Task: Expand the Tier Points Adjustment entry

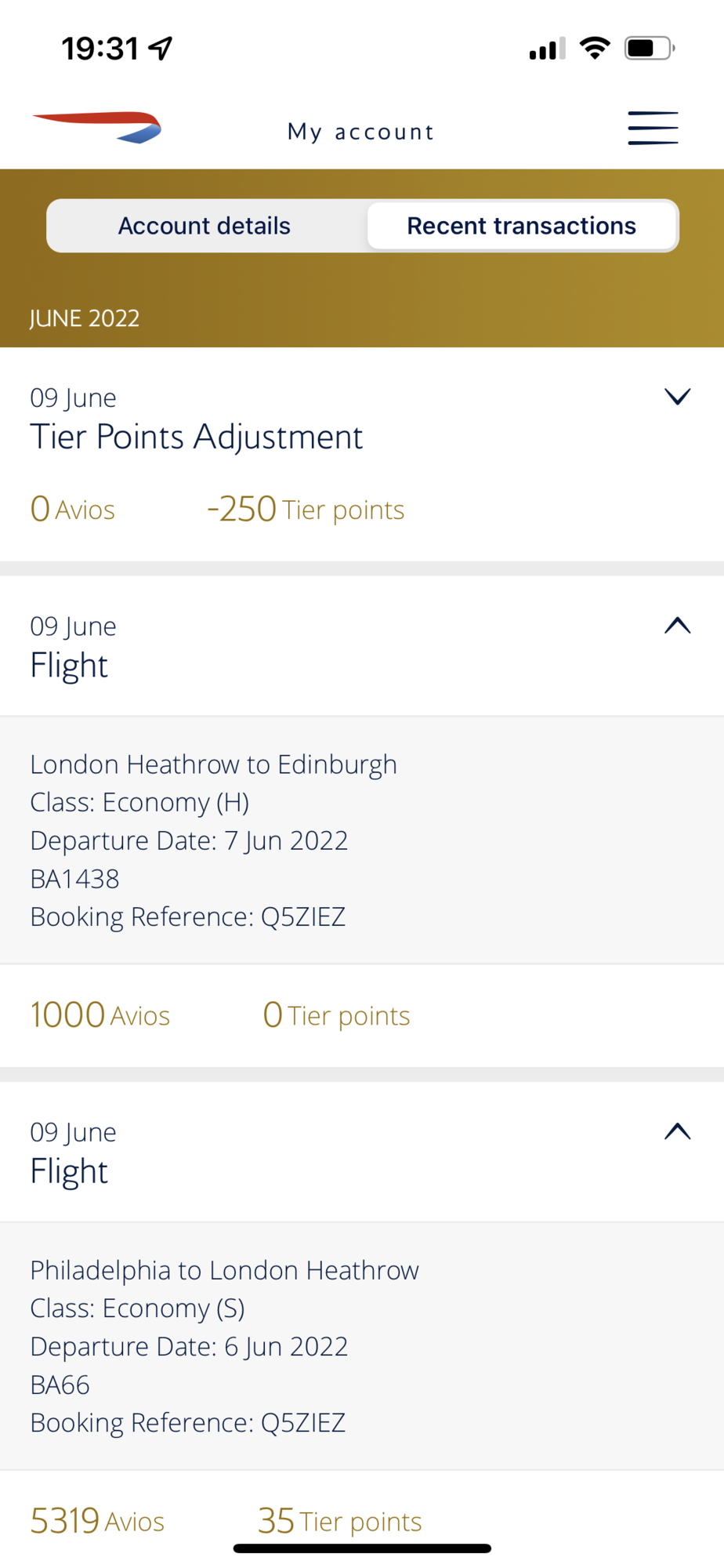Action: tap(677, 397)
